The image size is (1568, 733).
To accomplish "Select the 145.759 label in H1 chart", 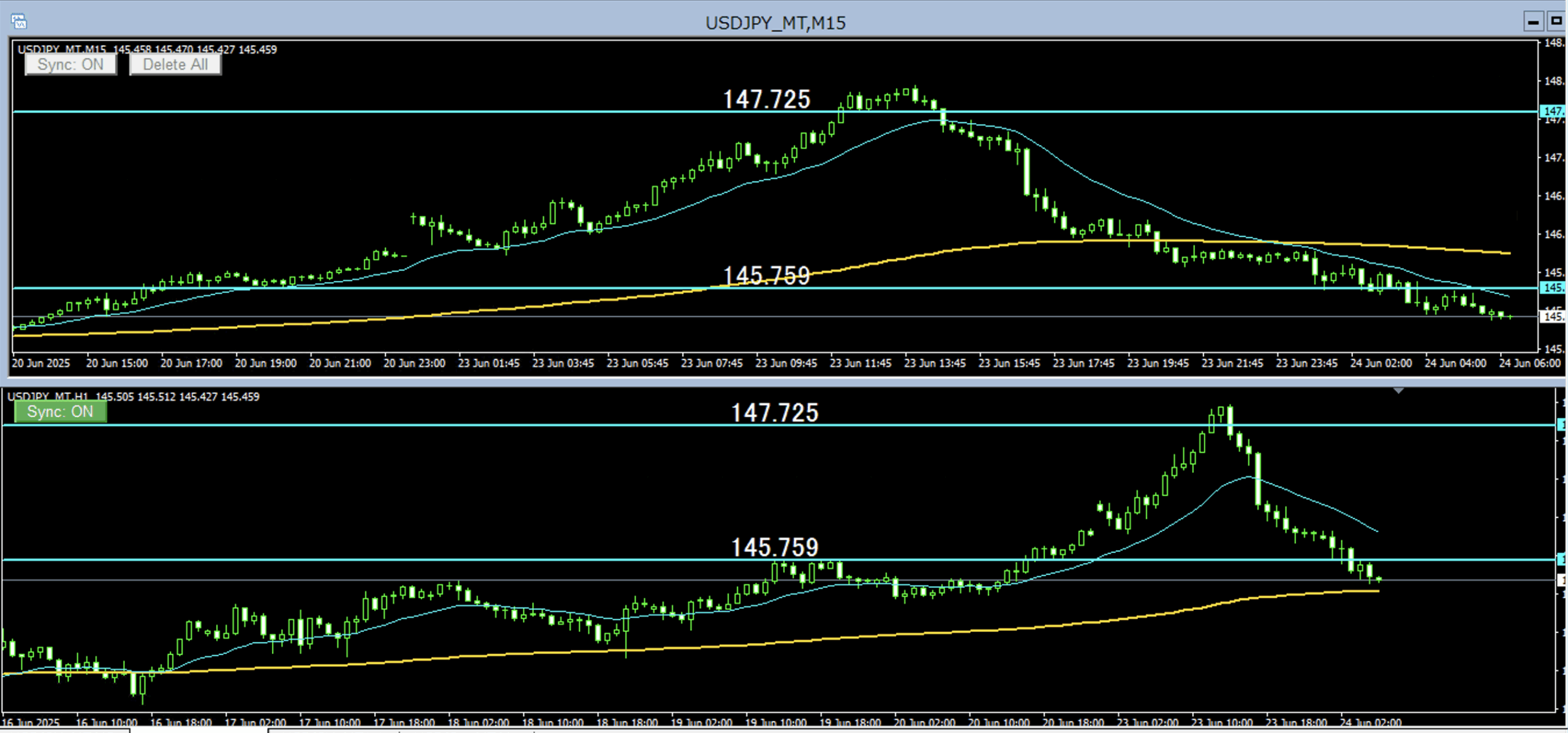I will click(x=775, y=547).
